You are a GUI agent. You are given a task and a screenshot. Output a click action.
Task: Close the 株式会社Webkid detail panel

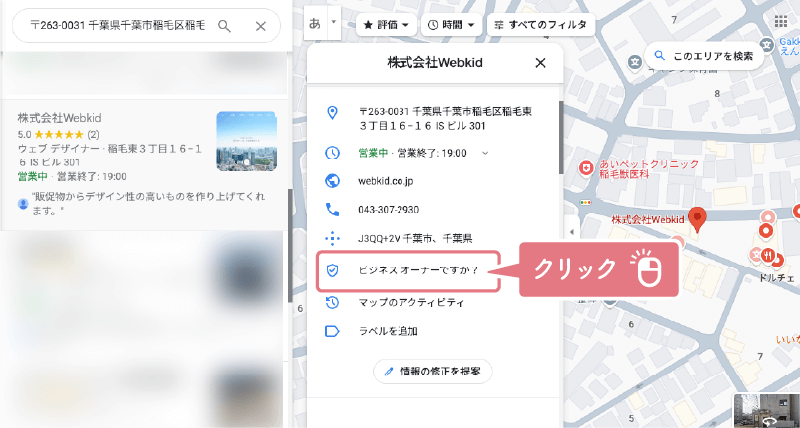pos(540,63)
